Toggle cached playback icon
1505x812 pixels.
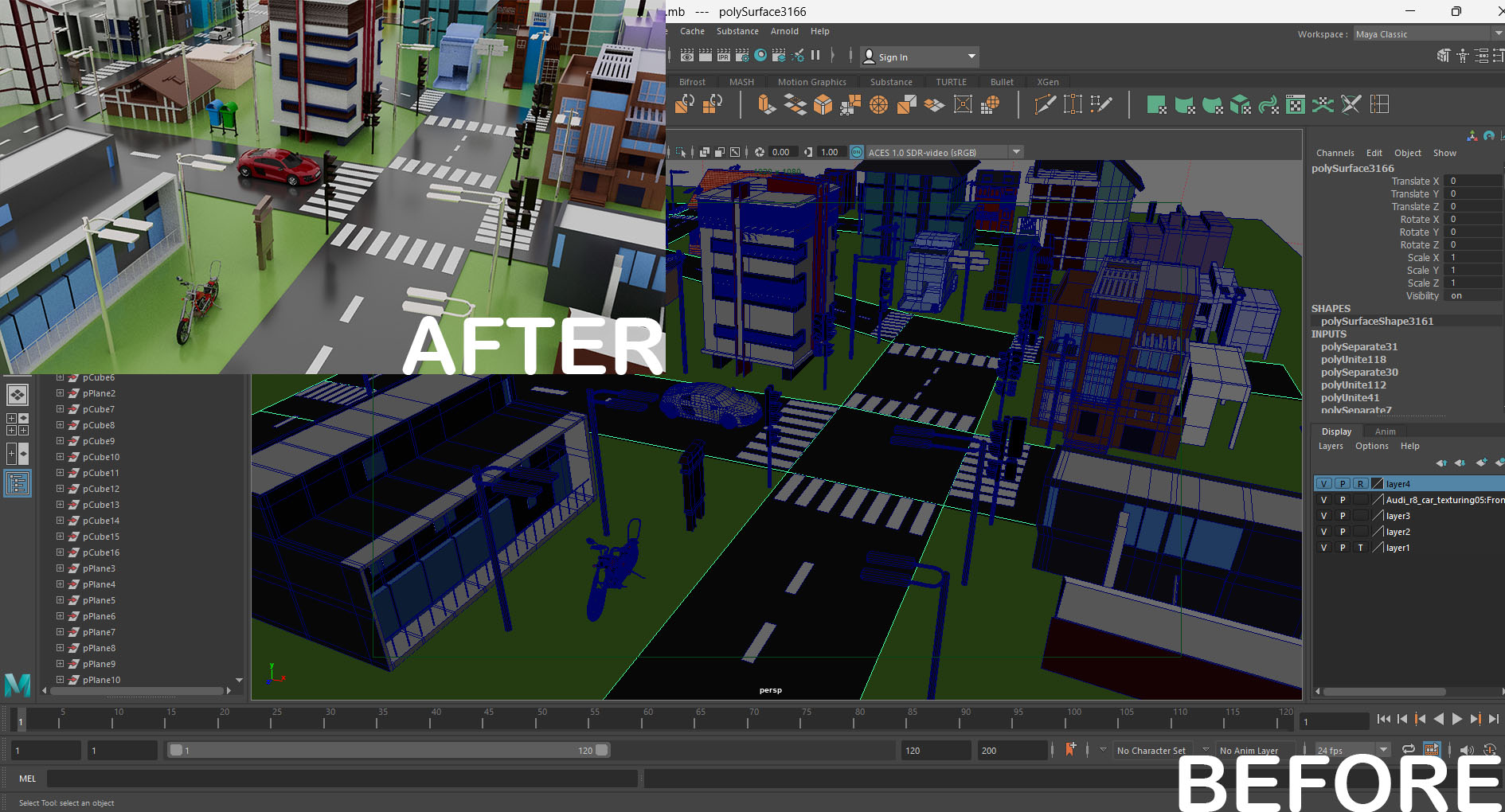coord(1431,750)
